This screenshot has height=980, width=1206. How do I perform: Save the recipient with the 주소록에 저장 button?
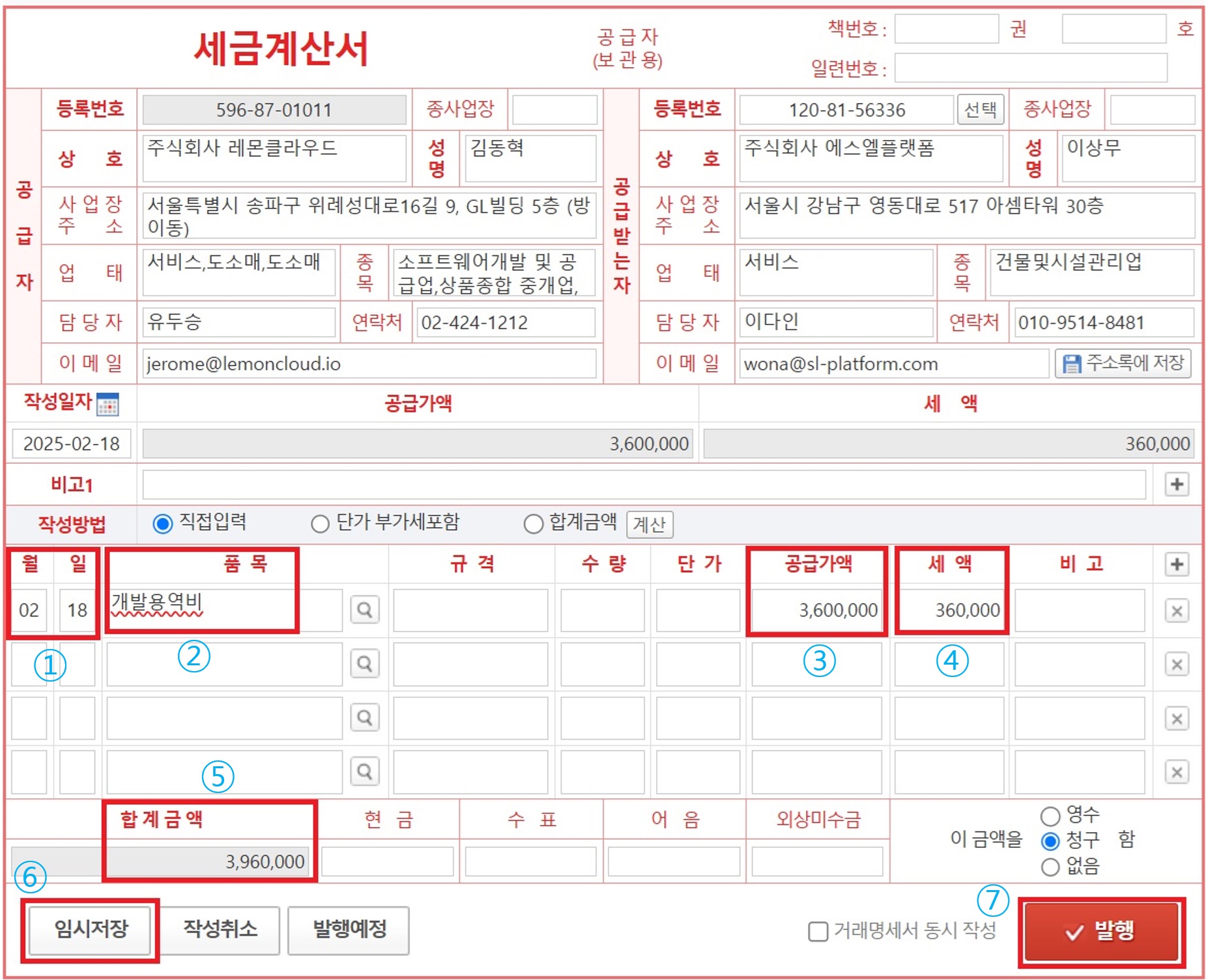1122,363
